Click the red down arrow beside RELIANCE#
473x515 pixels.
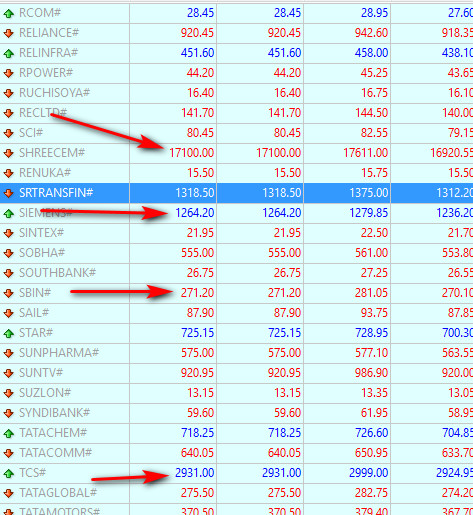9,33
